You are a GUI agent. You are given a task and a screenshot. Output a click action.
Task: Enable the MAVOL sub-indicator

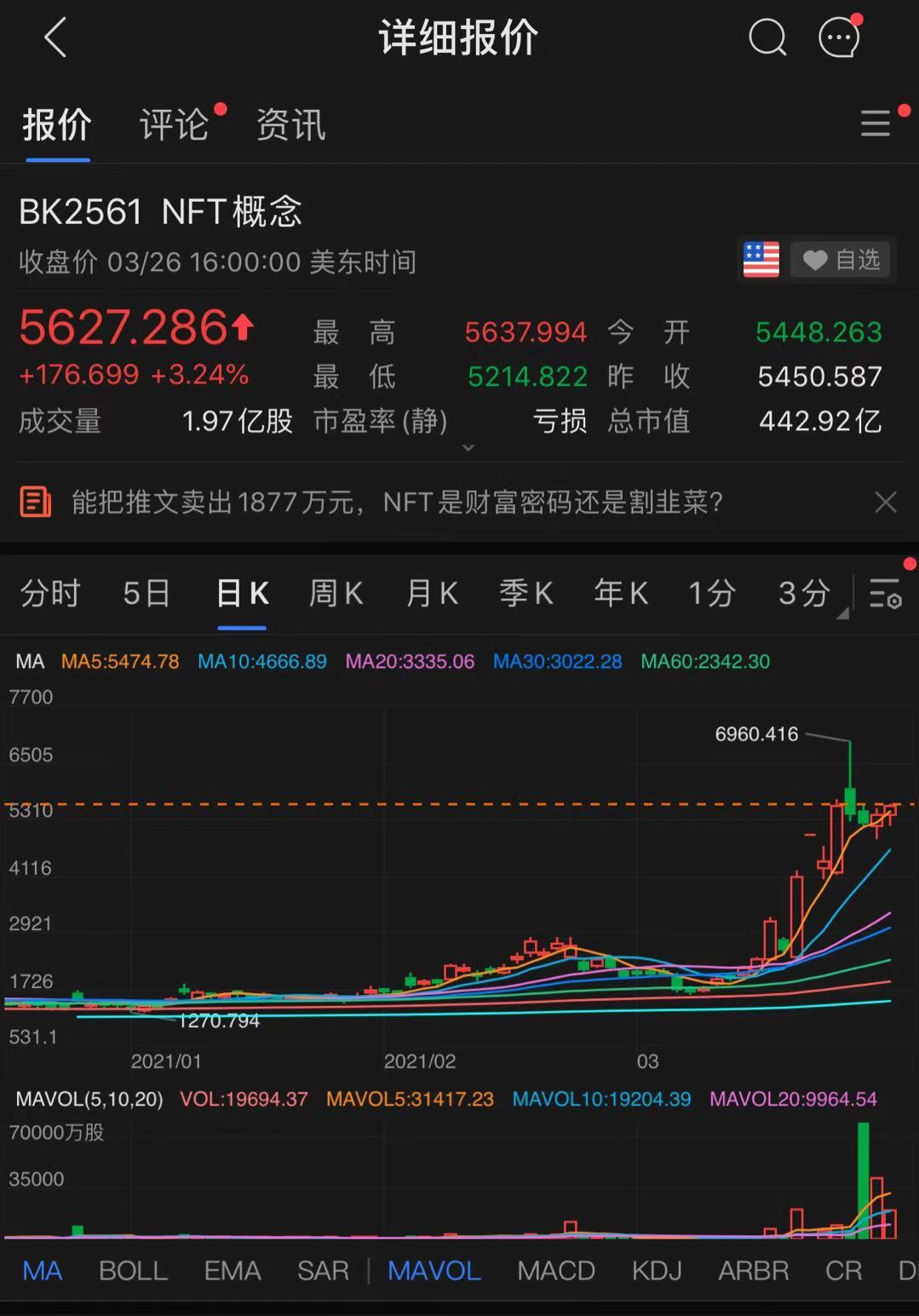[434, 1271]
